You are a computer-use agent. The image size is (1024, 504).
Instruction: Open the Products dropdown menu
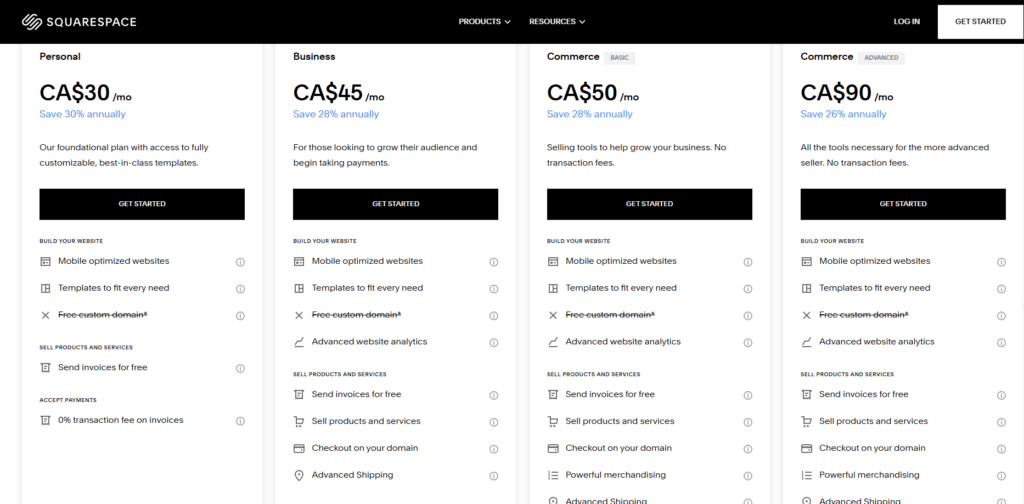point(484,21)
